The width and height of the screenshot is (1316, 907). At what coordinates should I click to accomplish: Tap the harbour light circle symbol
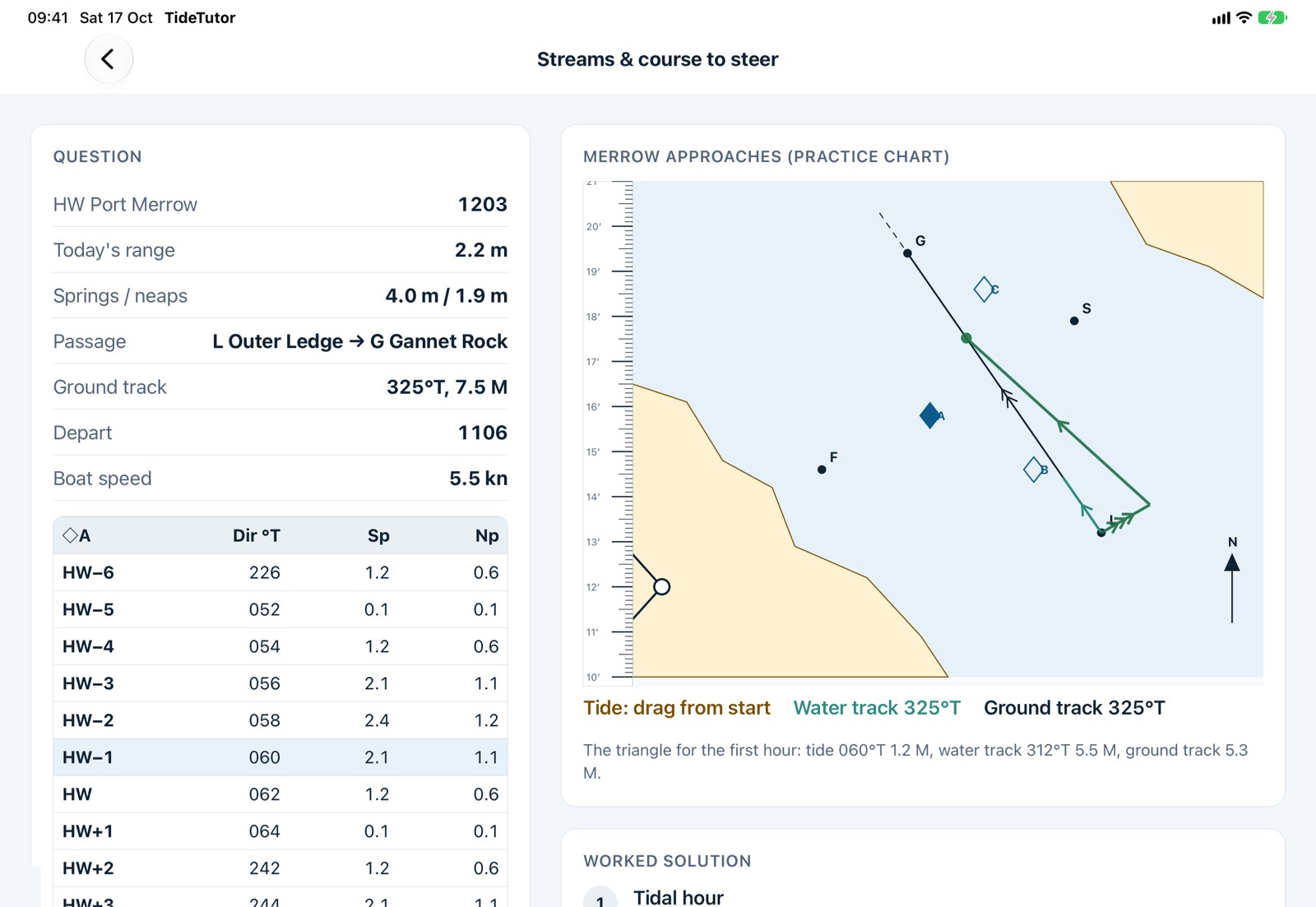(x=661, y=587)
